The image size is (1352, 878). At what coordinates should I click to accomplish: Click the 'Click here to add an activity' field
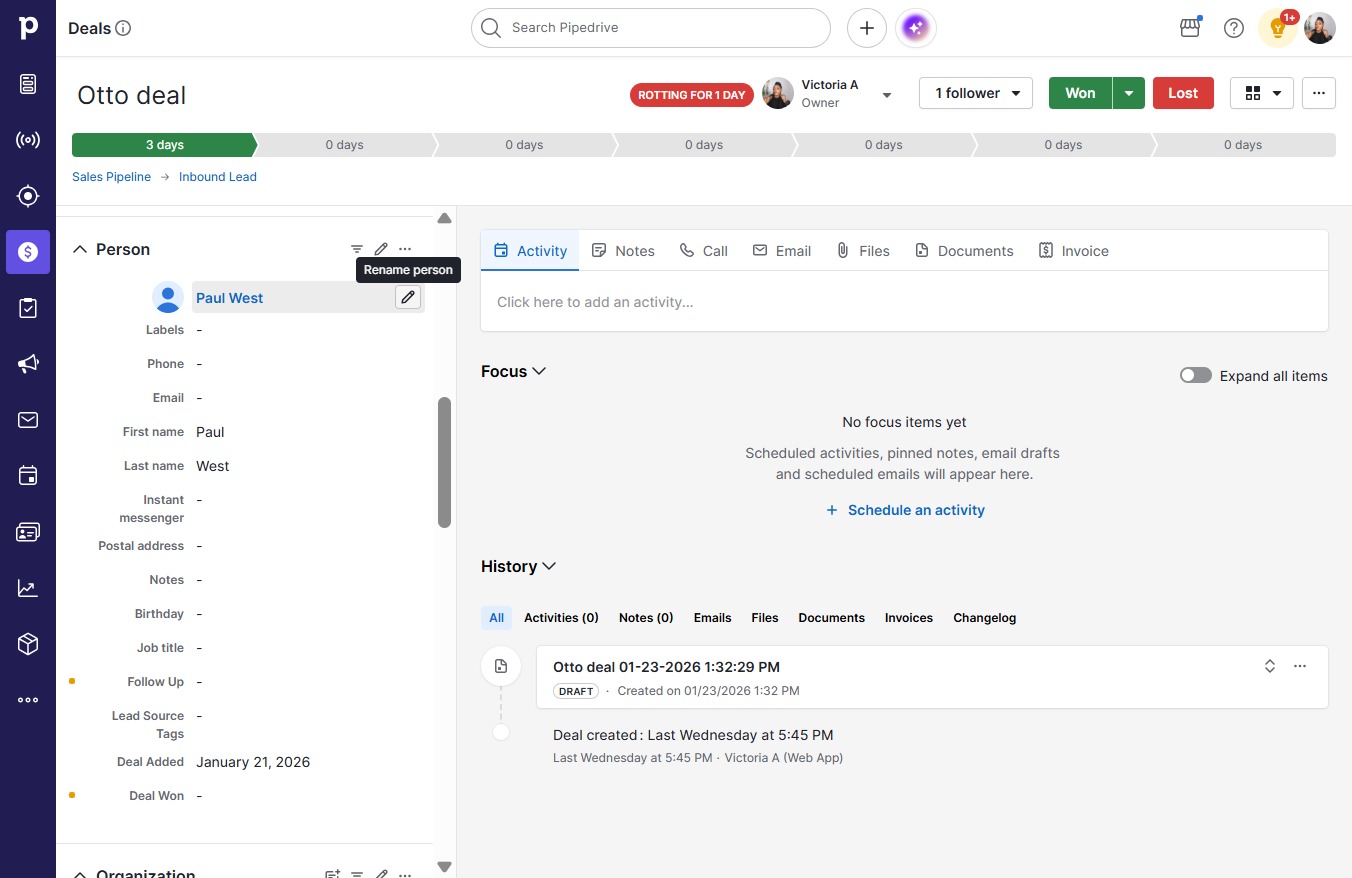point(904,302)
